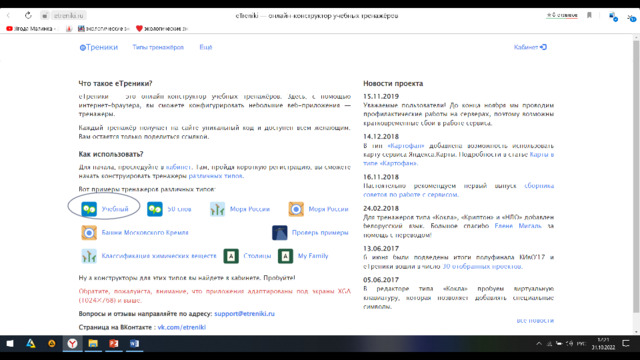Open the My Family example link
The width and height of the screenshot is (640, 360).
[x=313, y=256]
